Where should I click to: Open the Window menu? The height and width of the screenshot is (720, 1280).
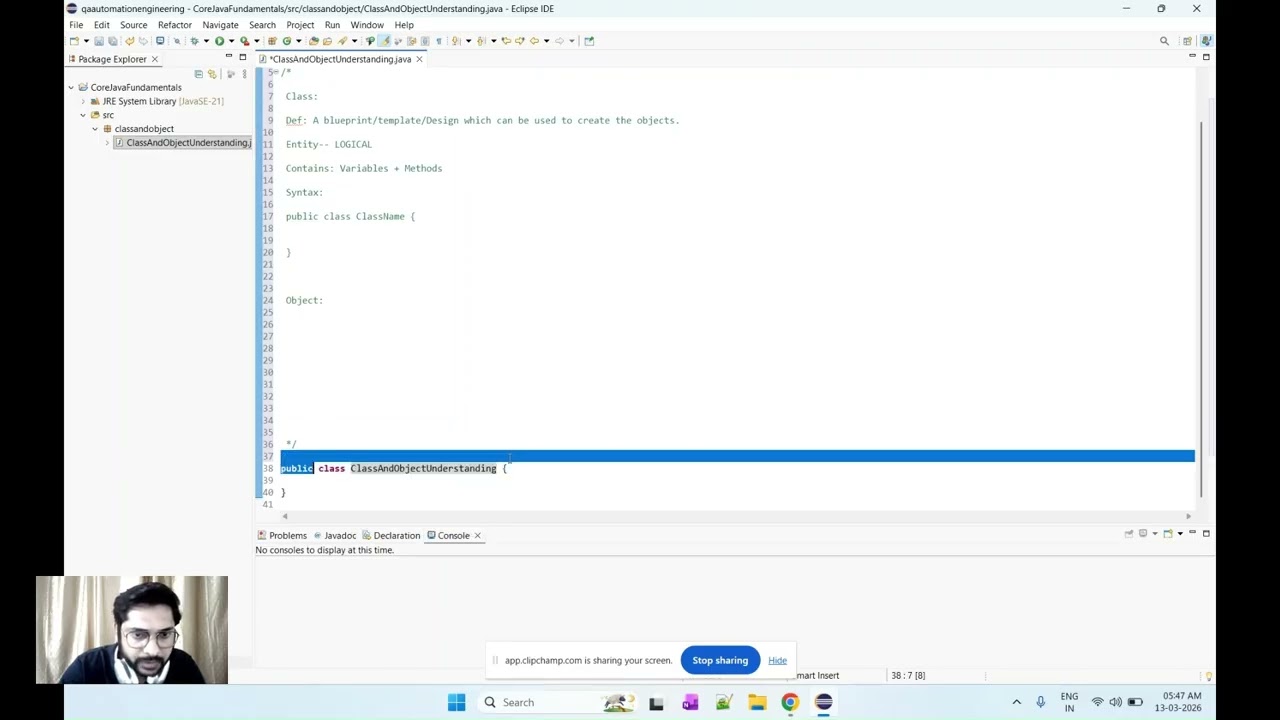click(x=367, y=25)
